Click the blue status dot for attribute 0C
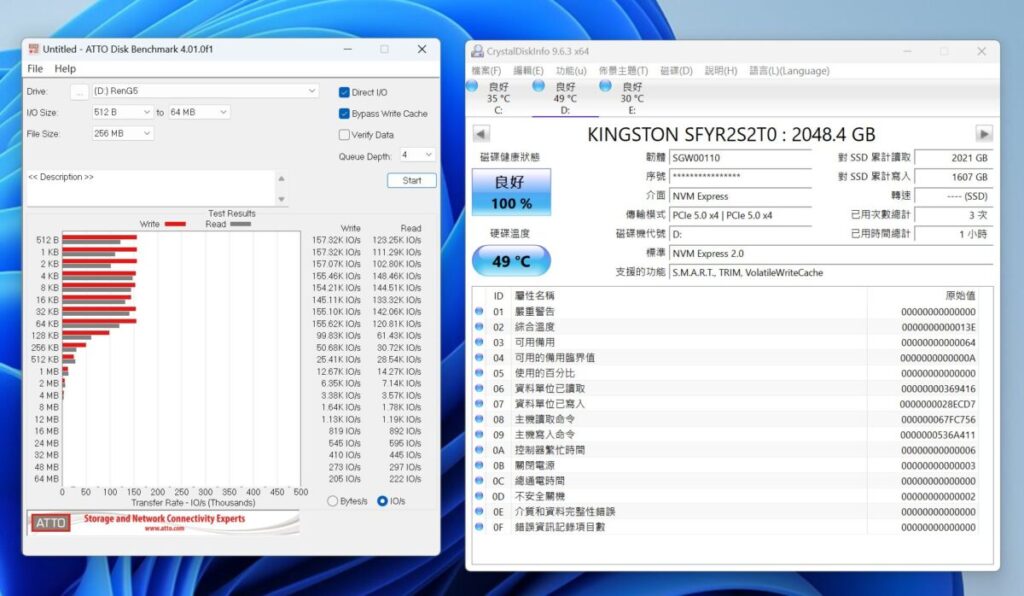 [x=479, y=480]
